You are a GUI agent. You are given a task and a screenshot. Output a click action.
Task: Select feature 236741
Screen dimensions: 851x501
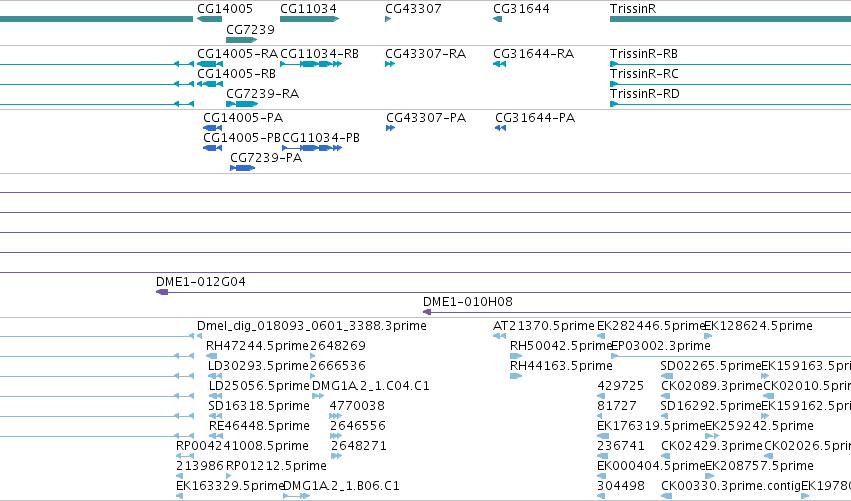[620, 445]
